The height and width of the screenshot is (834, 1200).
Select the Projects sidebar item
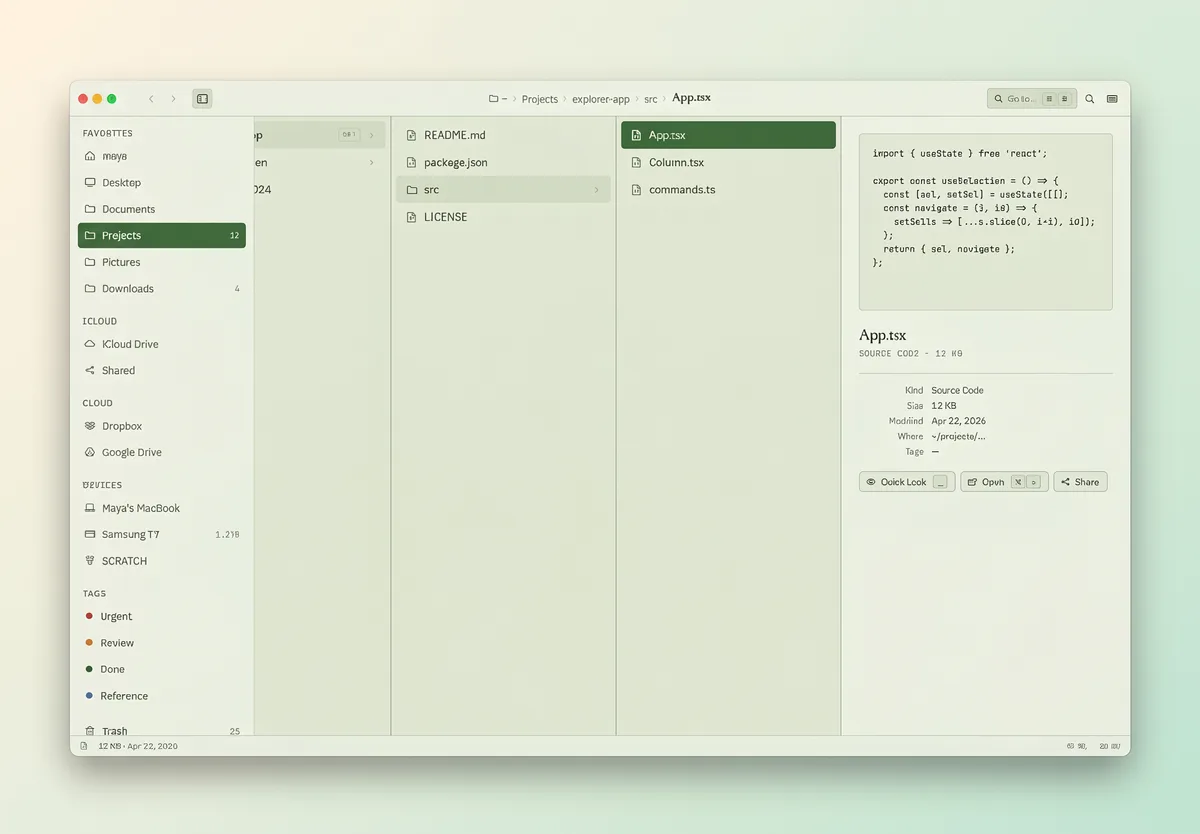tap(162, 236)
